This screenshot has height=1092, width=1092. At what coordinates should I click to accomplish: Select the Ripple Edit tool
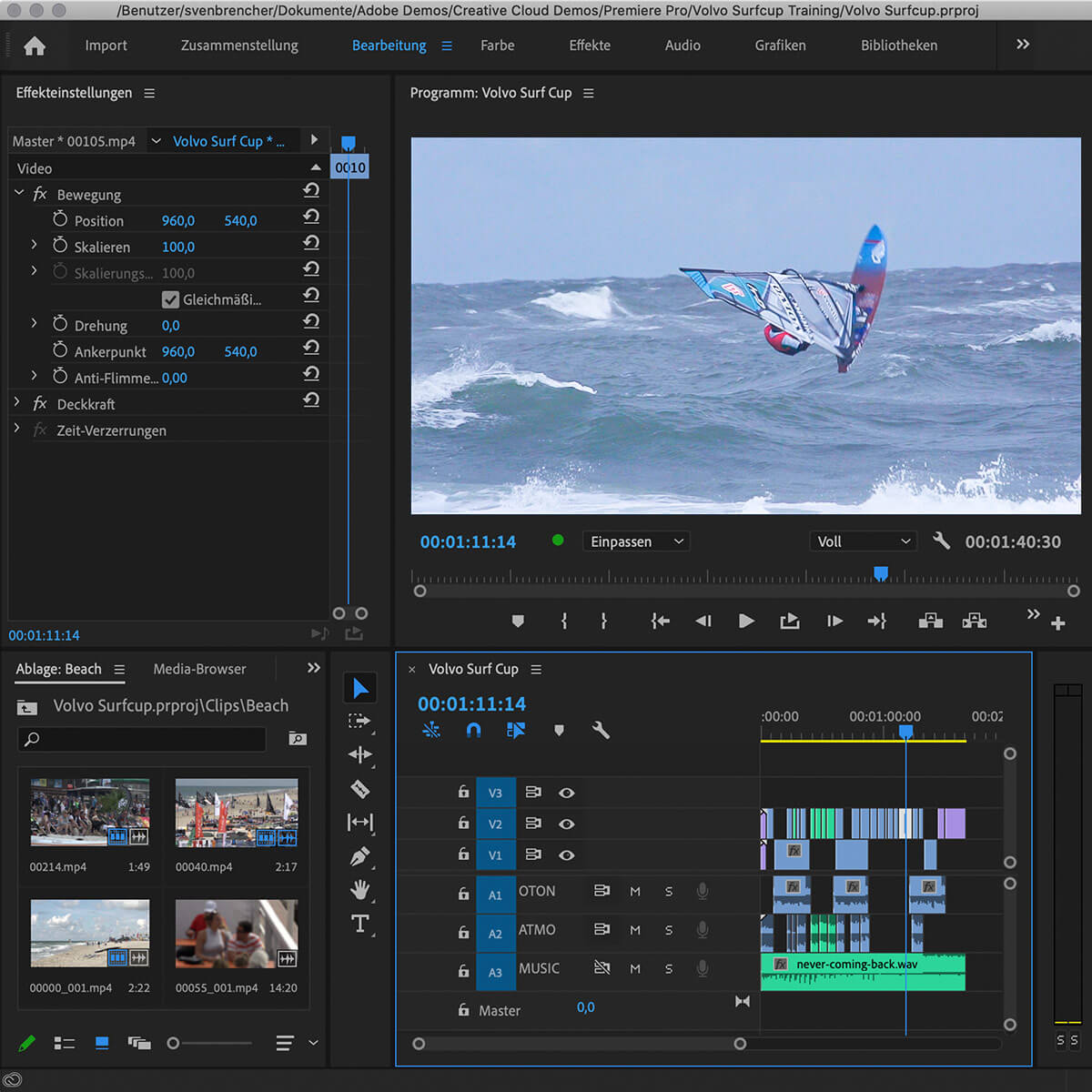click(x=359, y=754)
